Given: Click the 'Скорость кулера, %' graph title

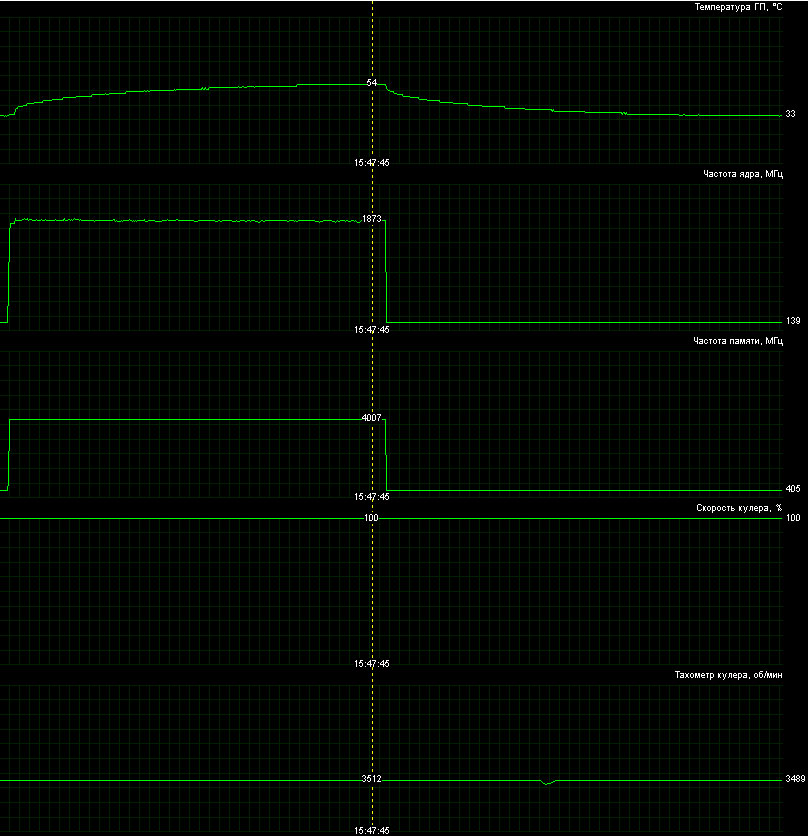Looking at the screenshot, I should 739,508.
